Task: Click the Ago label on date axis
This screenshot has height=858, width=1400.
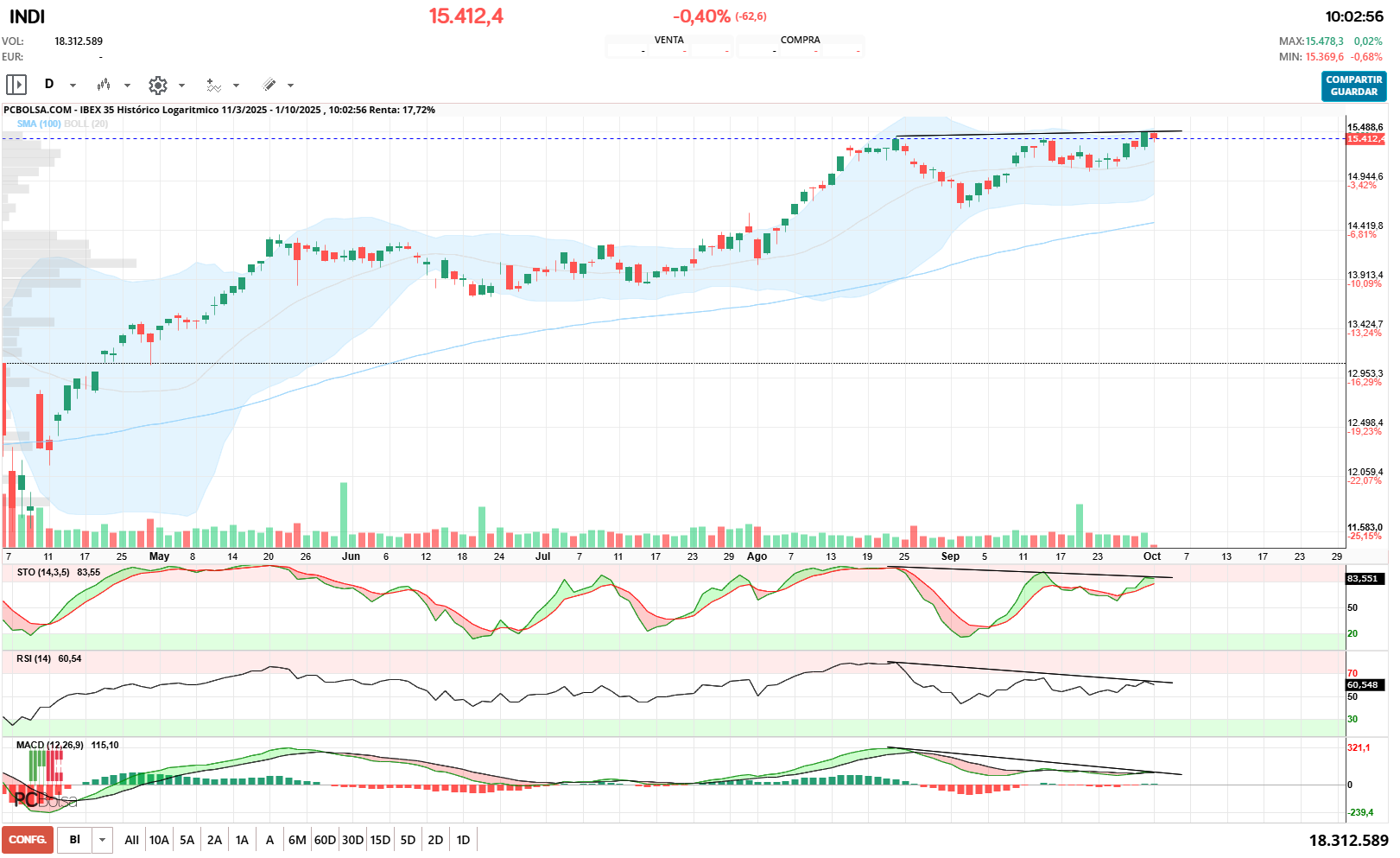Action: click(x=757, y=556)
